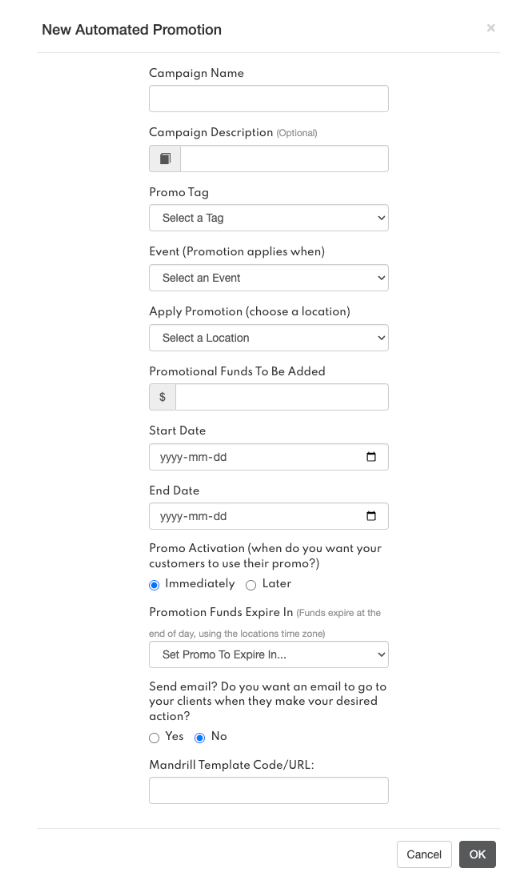The height and width of the screenshot is (878, 516).
Task: Select the Immediately radio button
Action: tap(154, 585)
